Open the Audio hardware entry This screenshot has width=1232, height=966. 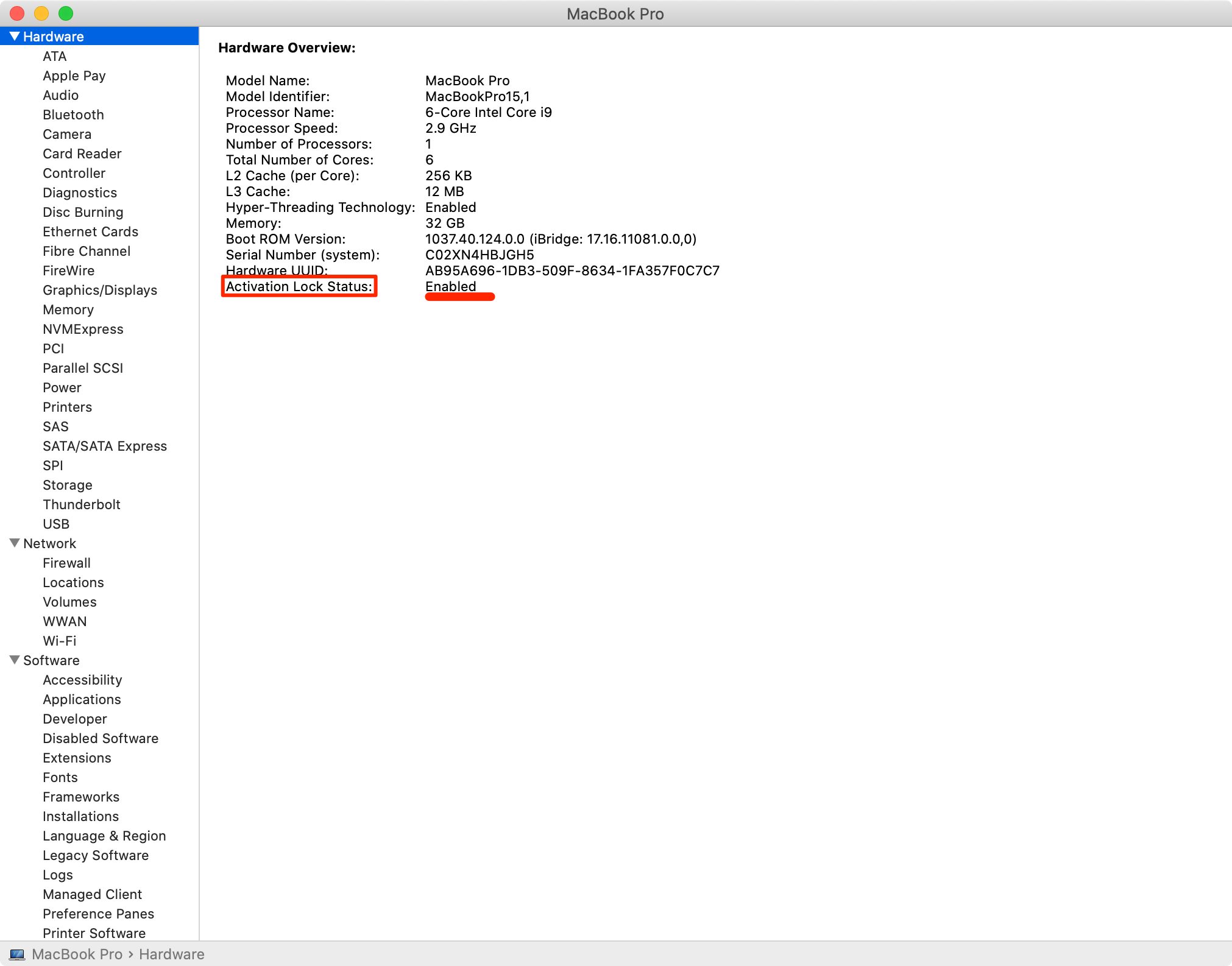61,95
